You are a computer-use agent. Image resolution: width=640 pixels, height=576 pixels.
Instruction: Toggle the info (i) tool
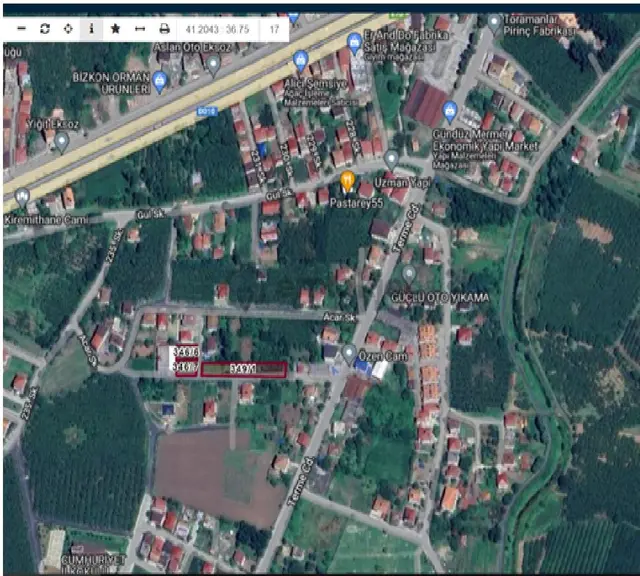pyautogui.click(x=91, y=29)
